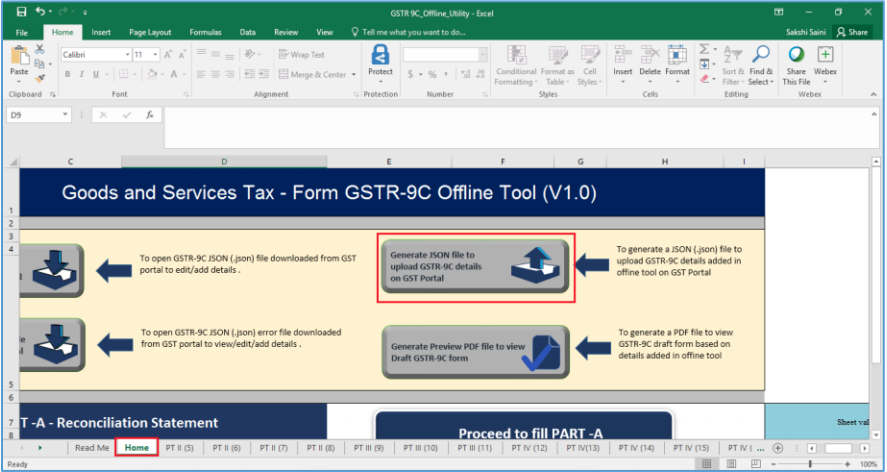This screenshot has height=472, width=887.
Task: Click the Undo arrow icon
Action: click(40, 12)
